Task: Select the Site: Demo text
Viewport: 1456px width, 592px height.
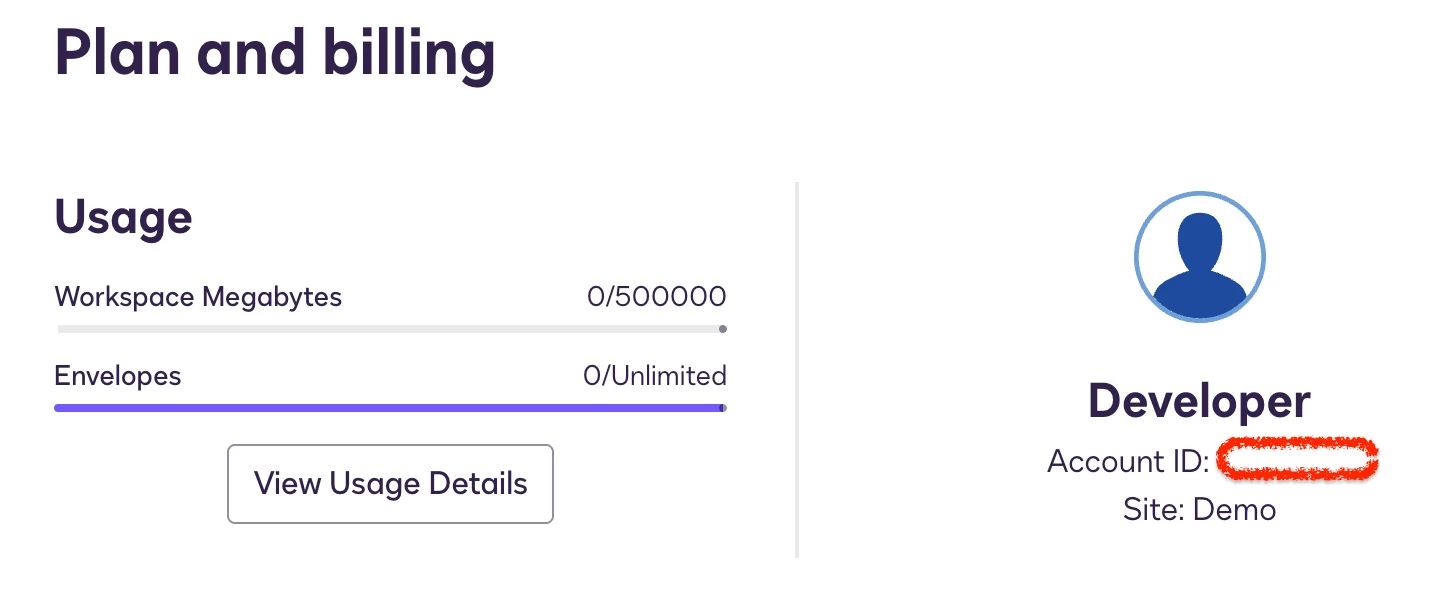Action: coord(1199,510)
